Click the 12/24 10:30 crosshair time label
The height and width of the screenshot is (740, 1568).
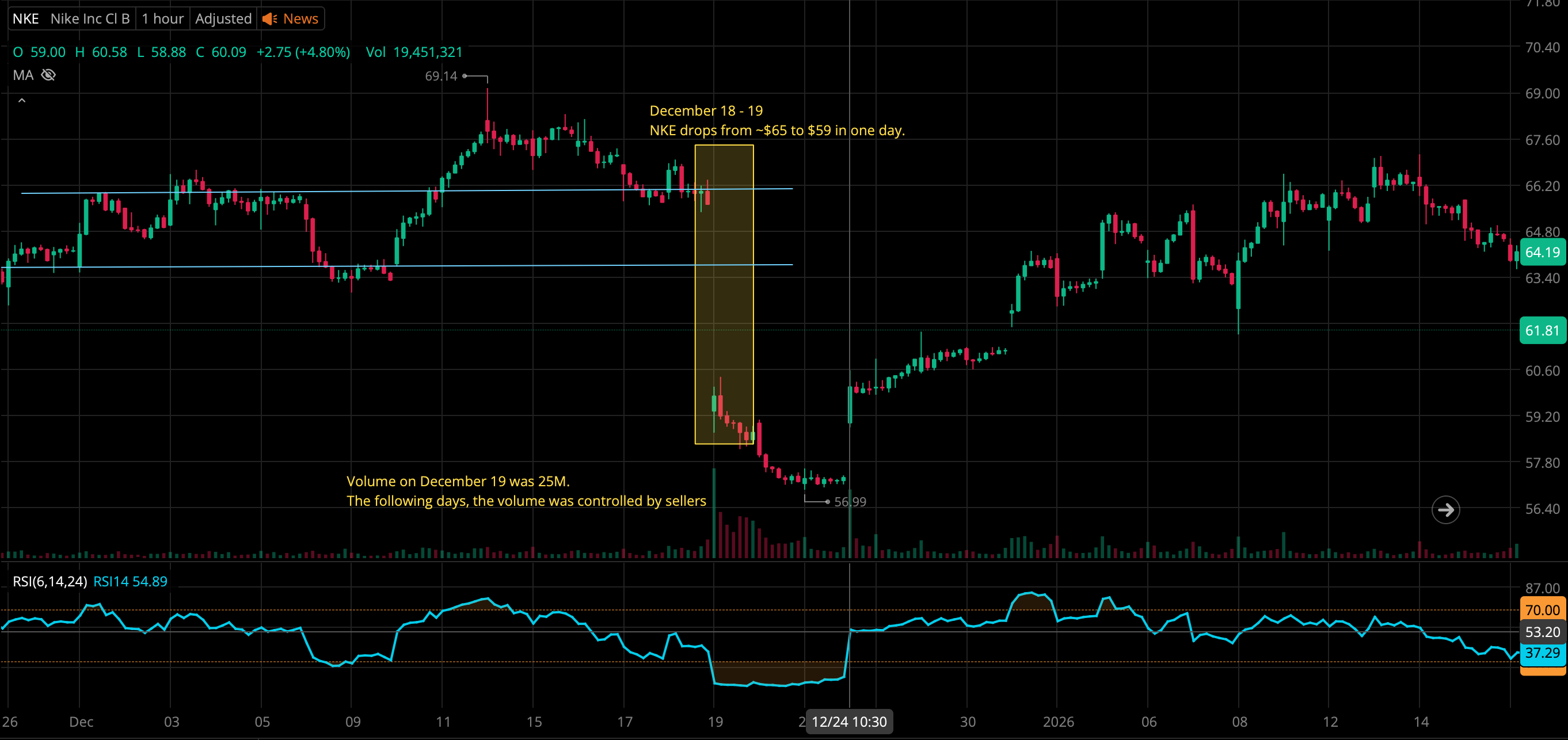click(848, 722)
